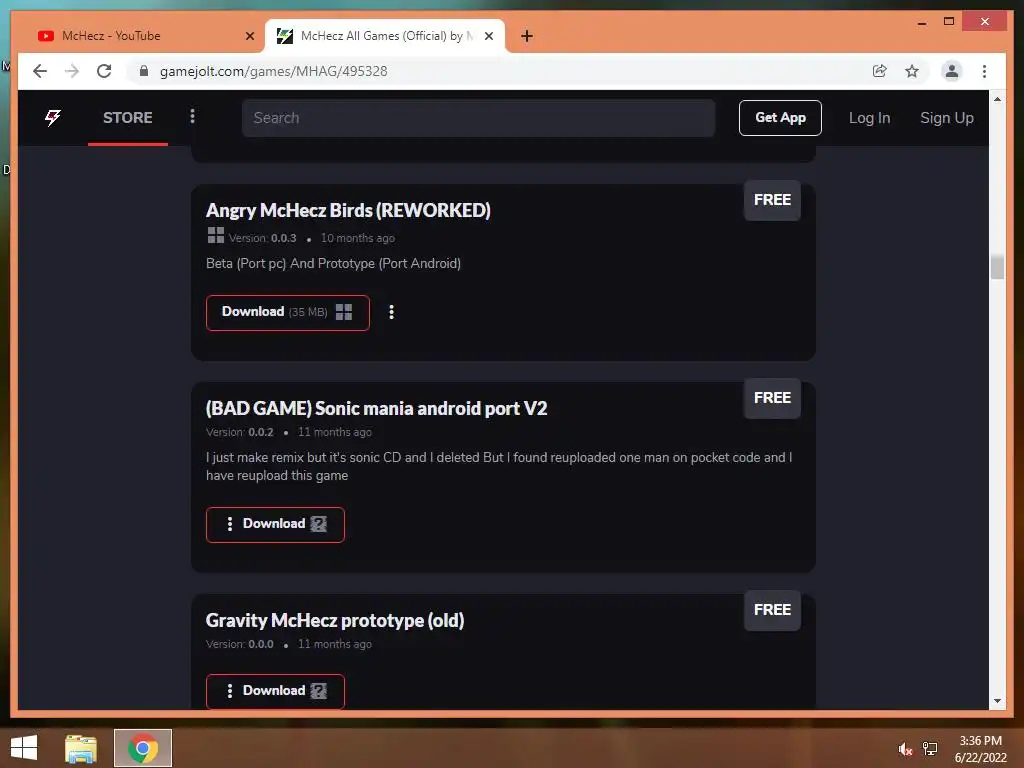Download Sonic mania android port V2
1024x768 pixels.
(275, 524)
